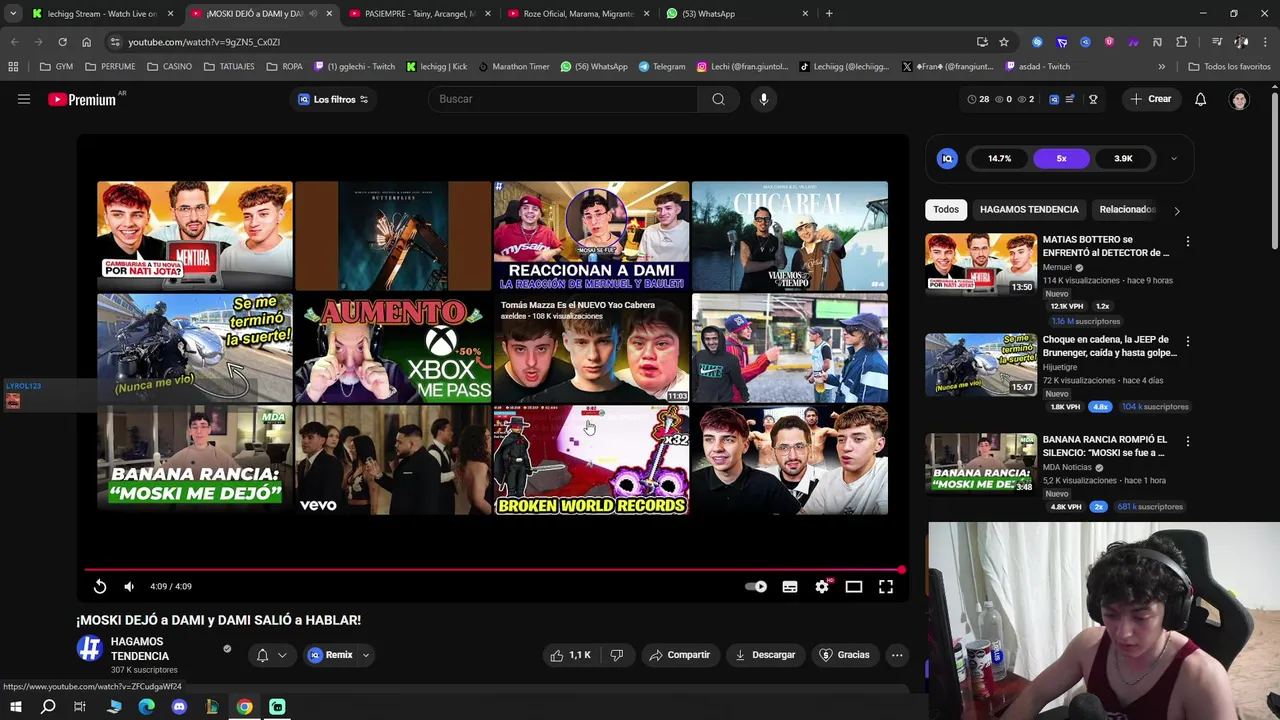Search with the magnifier button
The width and height of the screenshot is (1280, 720).
click(718, 99)
